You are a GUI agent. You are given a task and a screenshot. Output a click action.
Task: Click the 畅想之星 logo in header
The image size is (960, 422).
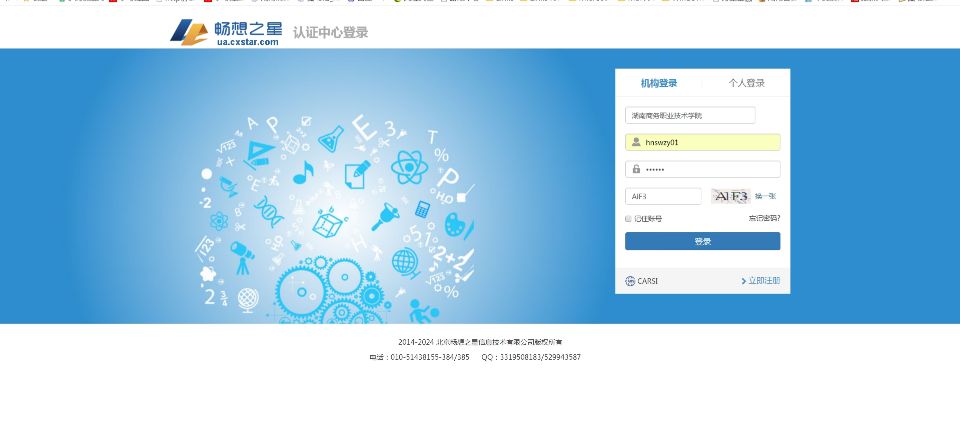(x=224, y=32)
